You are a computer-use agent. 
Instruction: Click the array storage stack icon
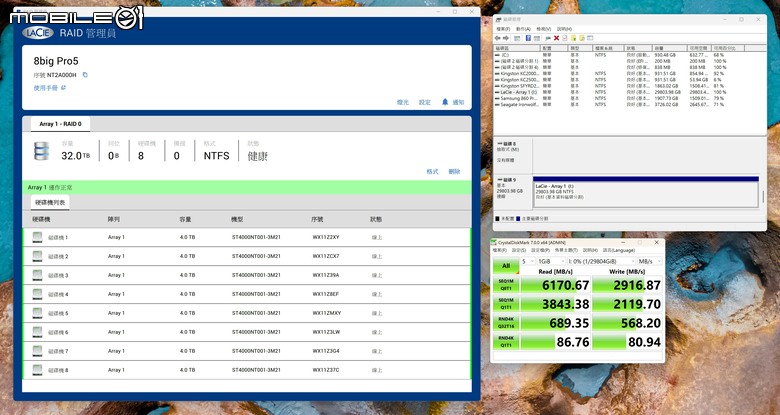41,151
